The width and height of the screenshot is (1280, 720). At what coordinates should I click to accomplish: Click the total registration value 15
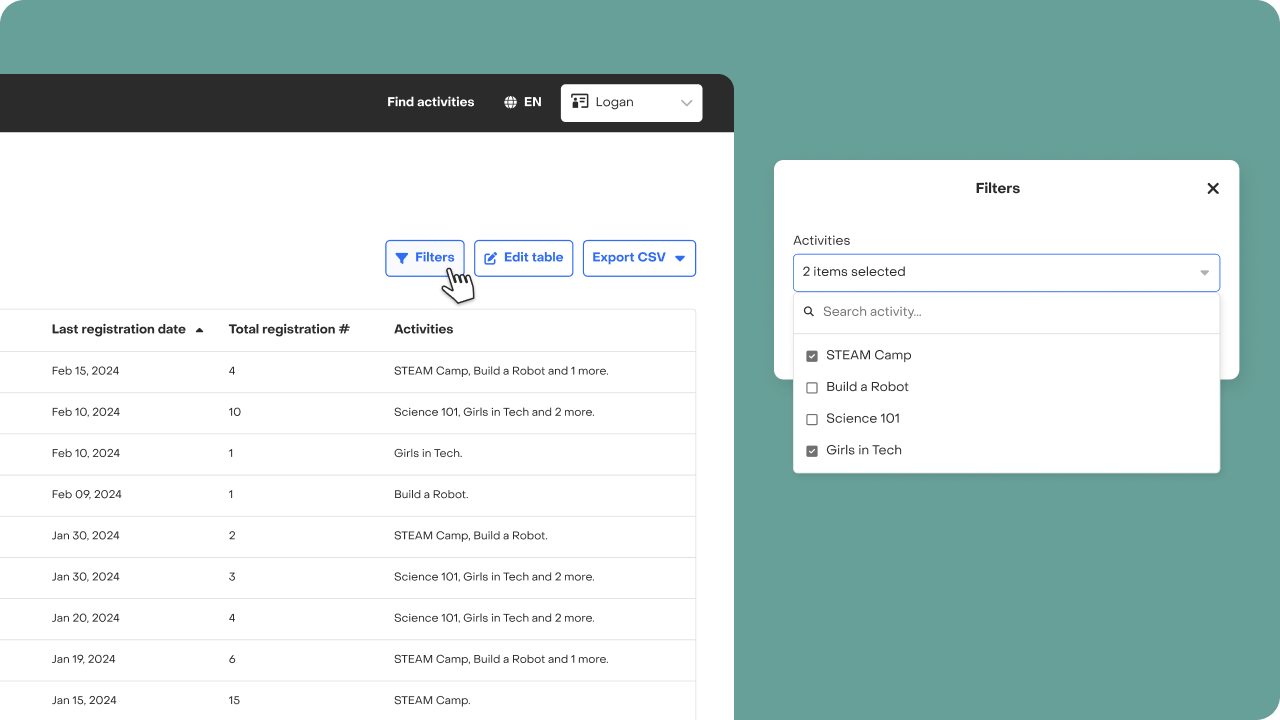235,701
